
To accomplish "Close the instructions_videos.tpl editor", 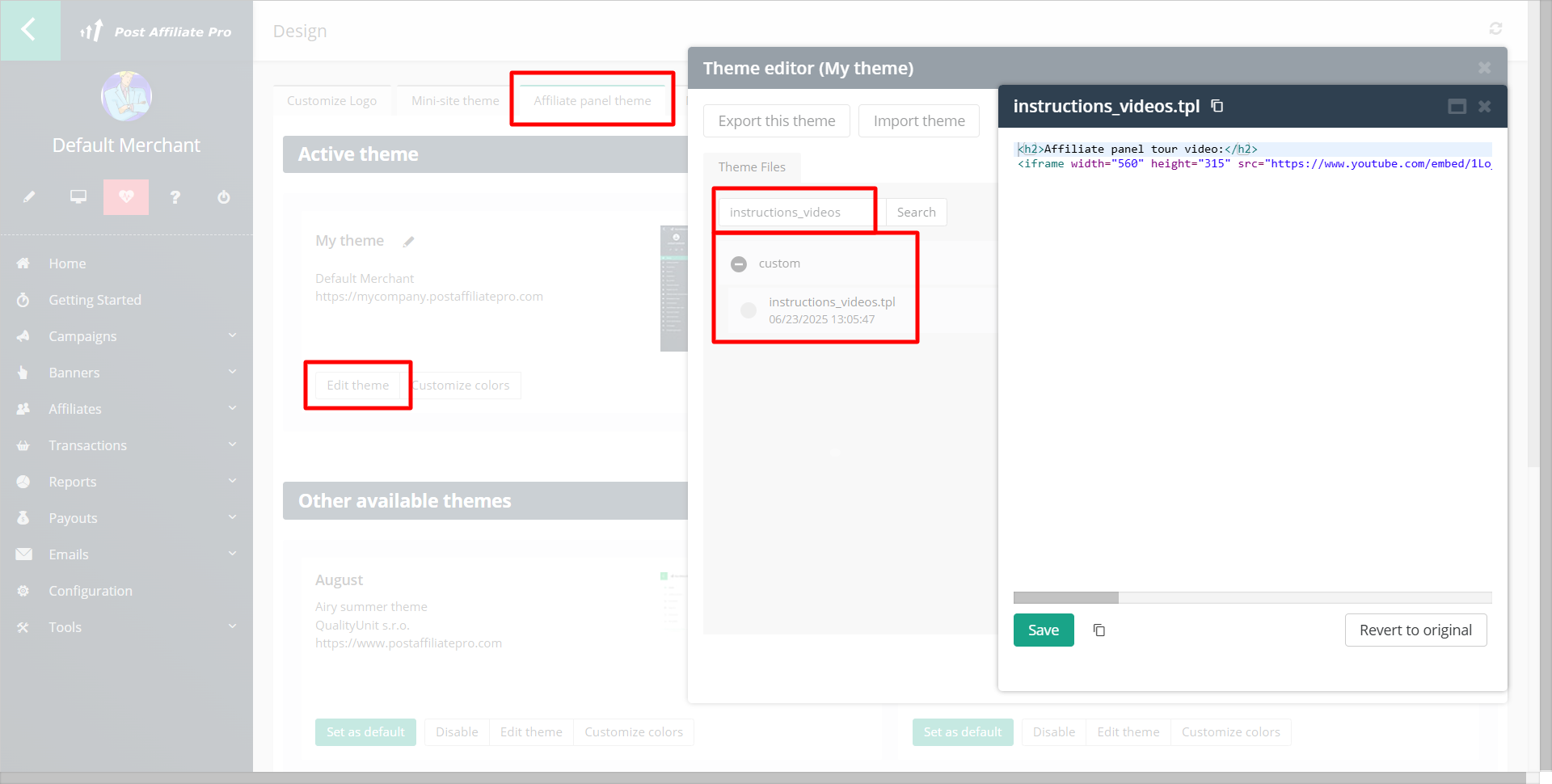I will coord(1485,107).
